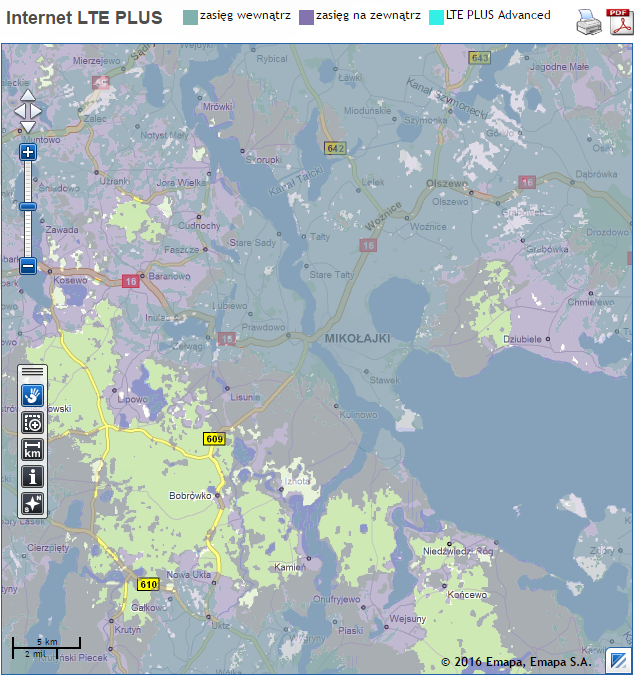This screenshot has width=634, height=676.
Task: Click road 643 marker on the map
Action: tap(480, 58)
